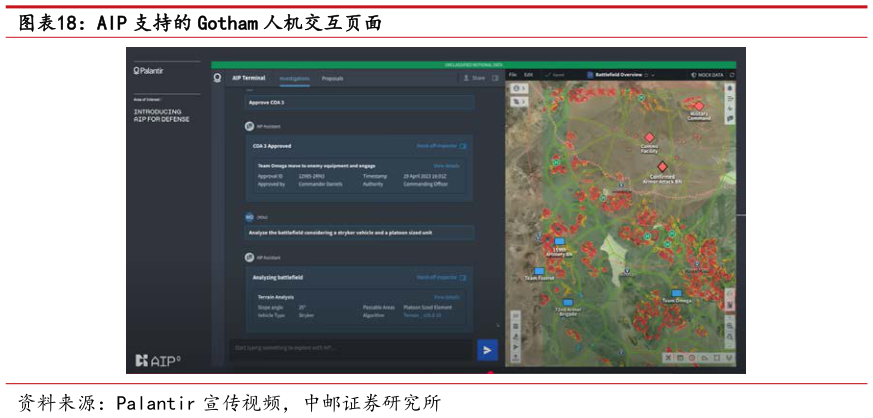Expand View details for Team Omega action

[x=446, y=166]
